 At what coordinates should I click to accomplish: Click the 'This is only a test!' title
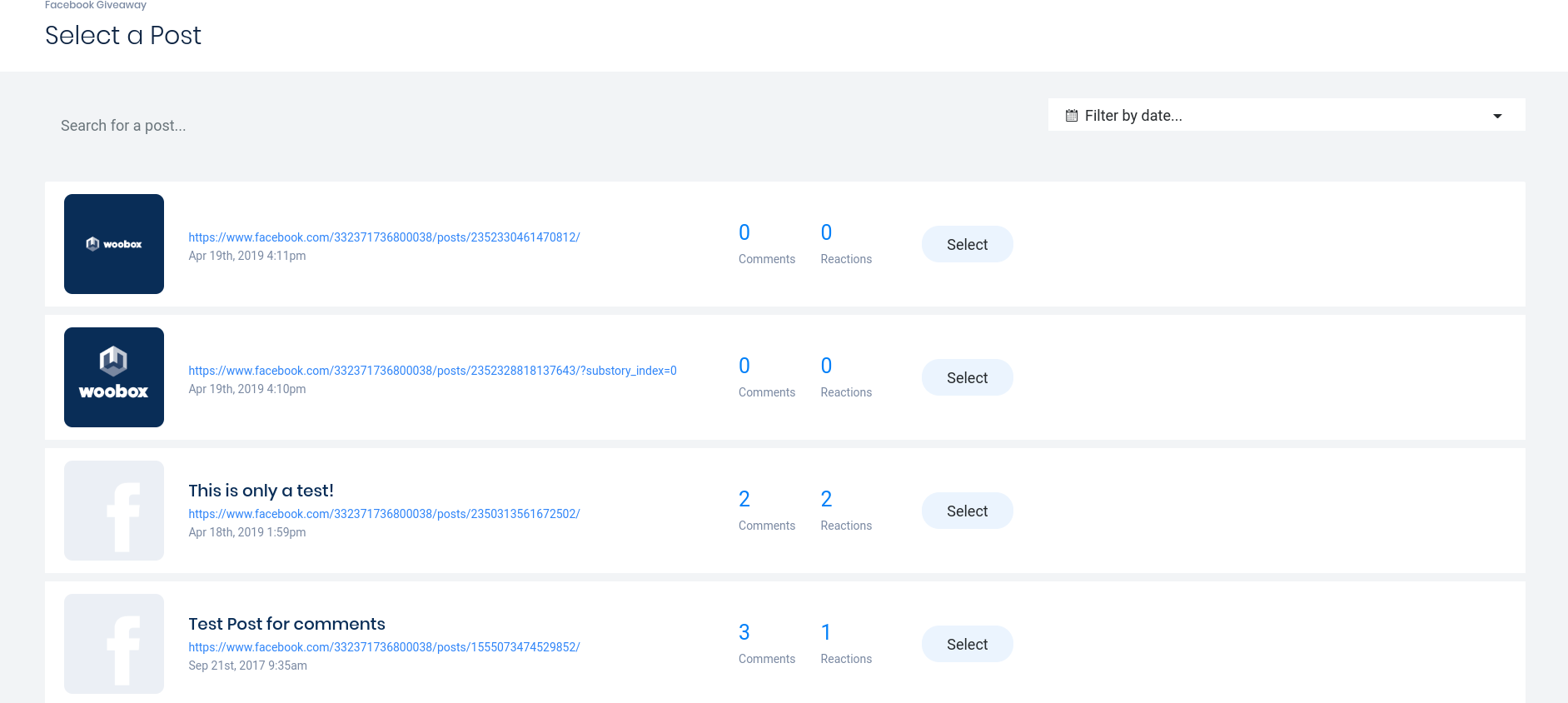261,491
